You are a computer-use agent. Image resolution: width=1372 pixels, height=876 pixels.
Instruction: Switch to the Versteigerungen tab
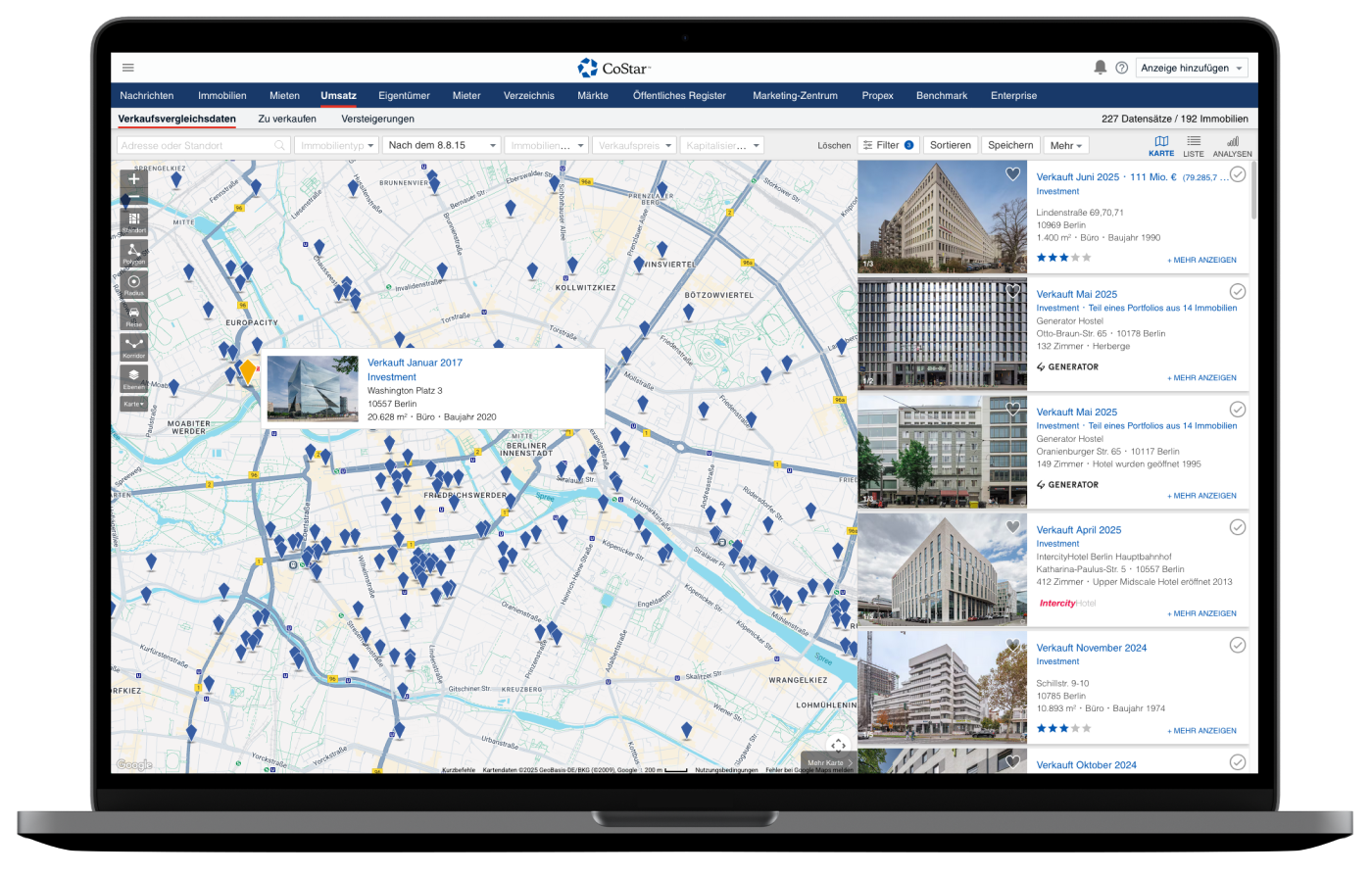click(x=377, y=119)
